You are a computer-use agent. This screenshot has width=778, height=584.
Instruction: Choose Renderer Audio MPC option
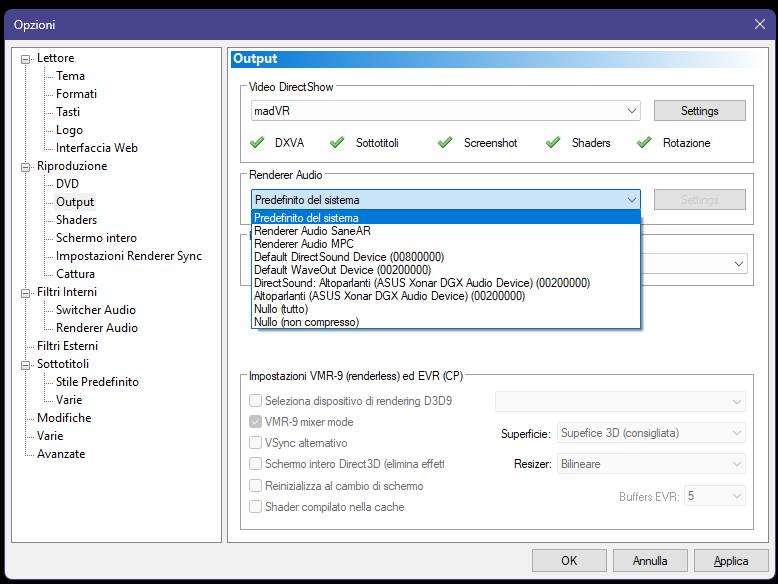pos(446,244)
